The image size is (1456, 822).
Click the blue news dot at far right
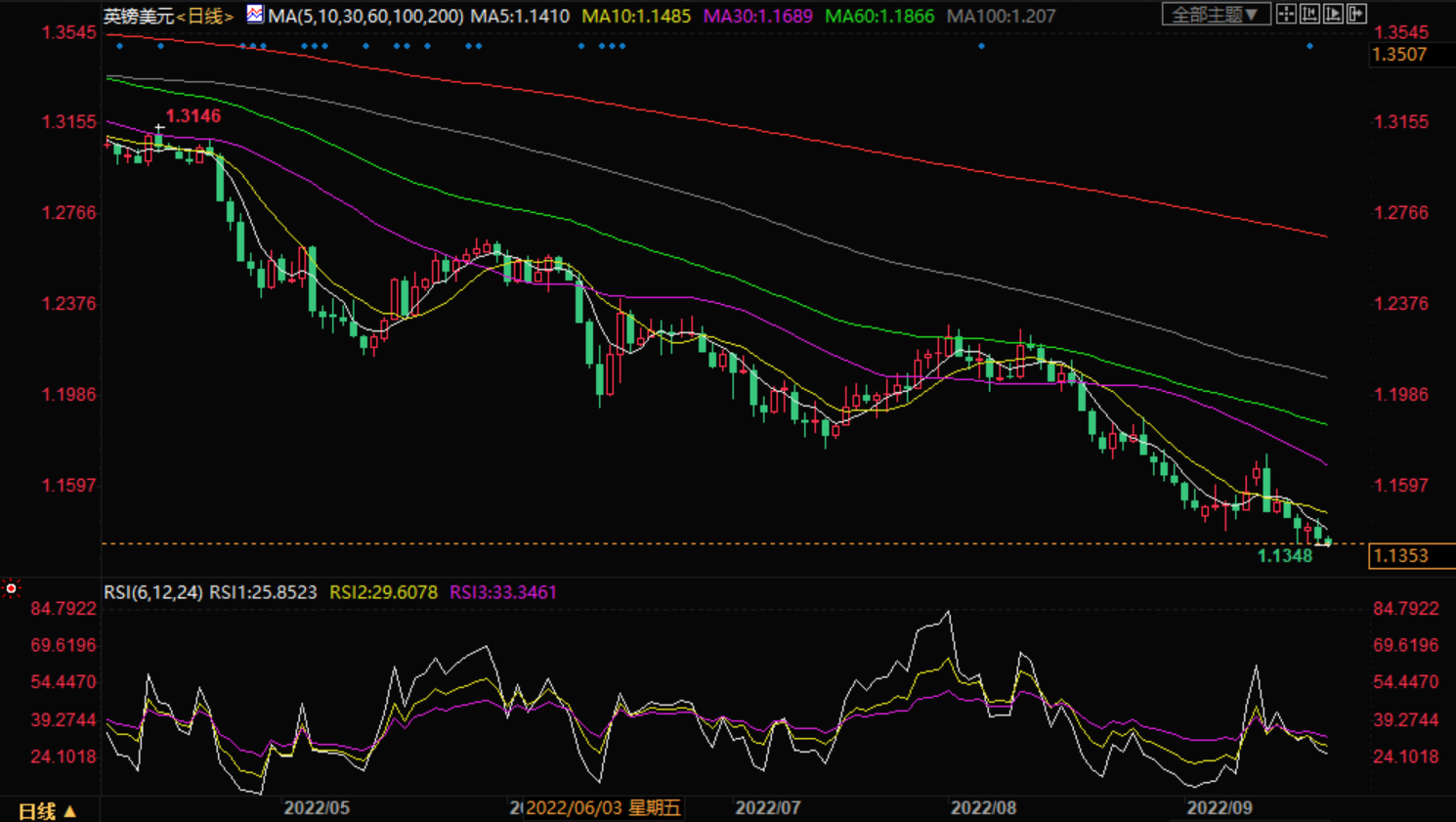(1309, 46)
